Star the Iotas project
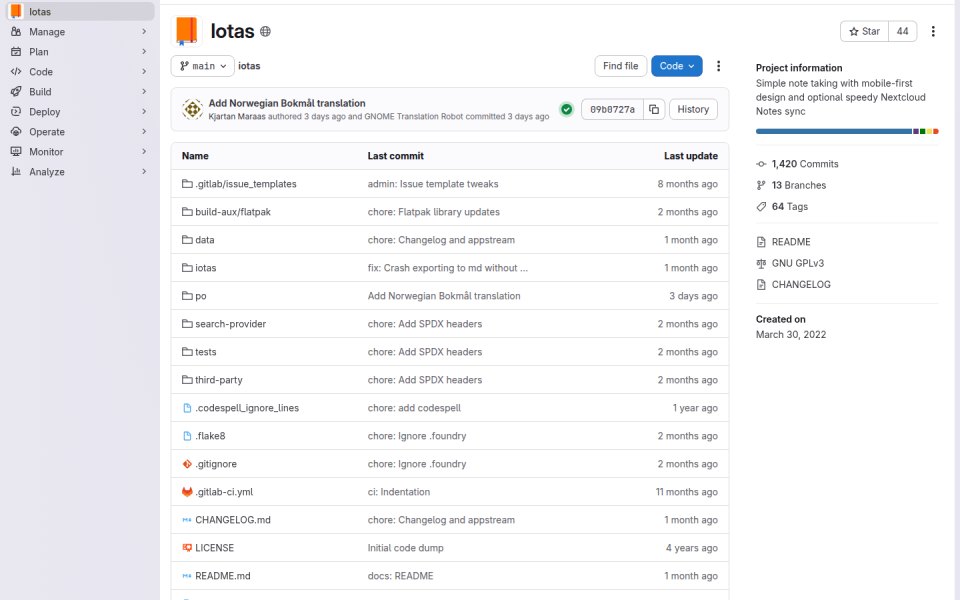This screenshot has width=960, height=600. [864, 31]
